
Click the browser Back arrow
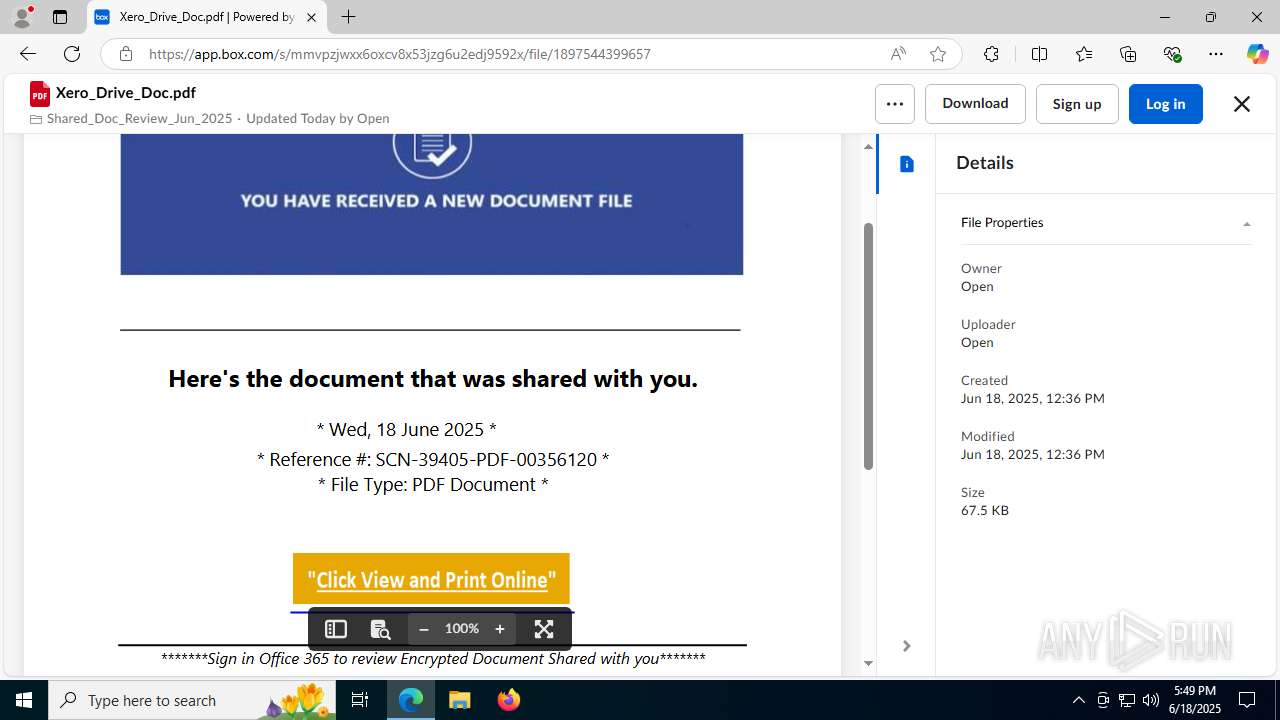pos(28,54)
